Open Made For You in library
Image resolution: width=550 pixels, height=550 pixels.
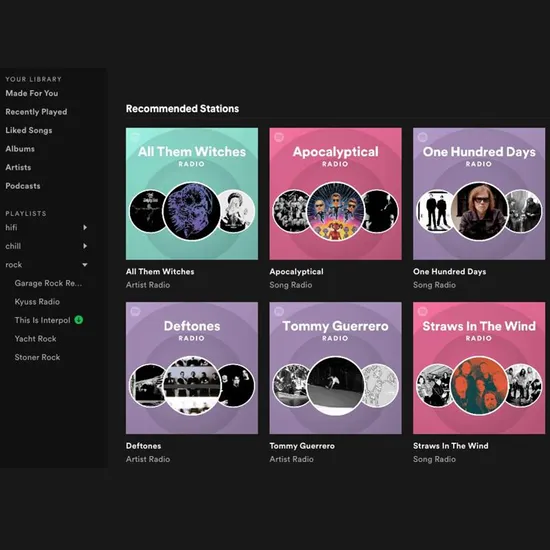pos(32,93)
